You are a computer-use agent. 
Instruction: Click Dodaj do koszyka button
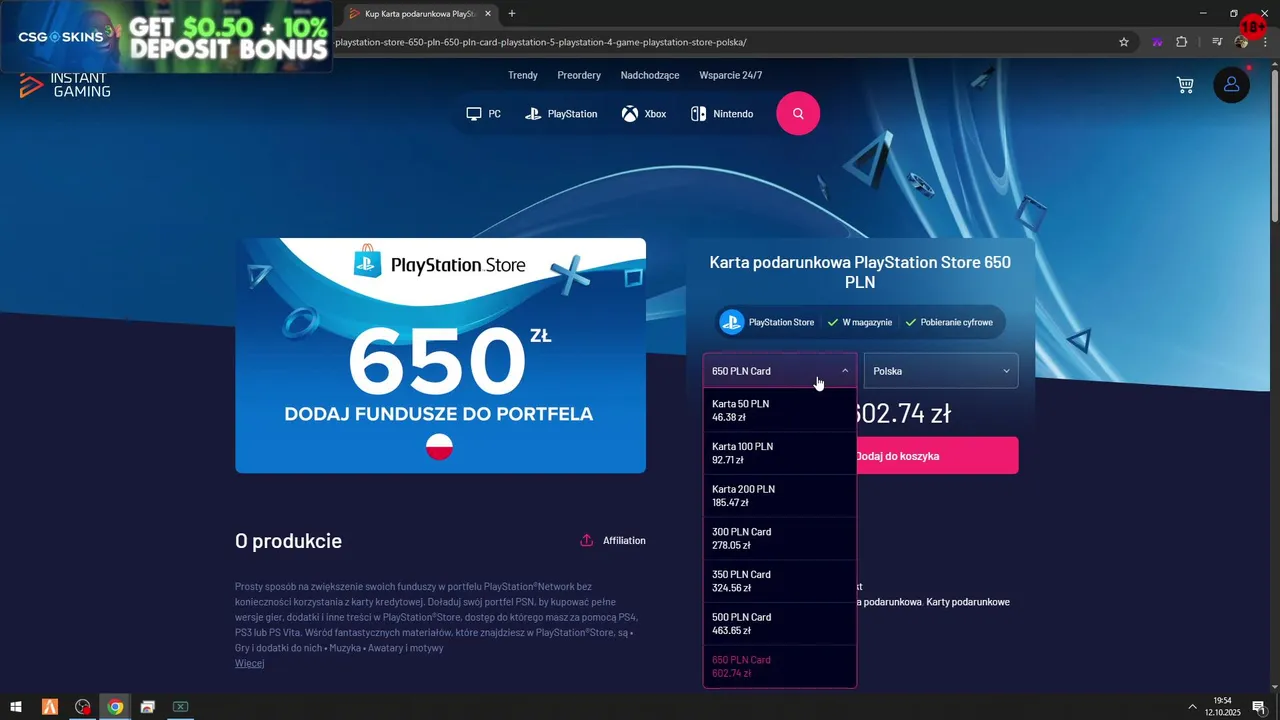click(938, 456)
